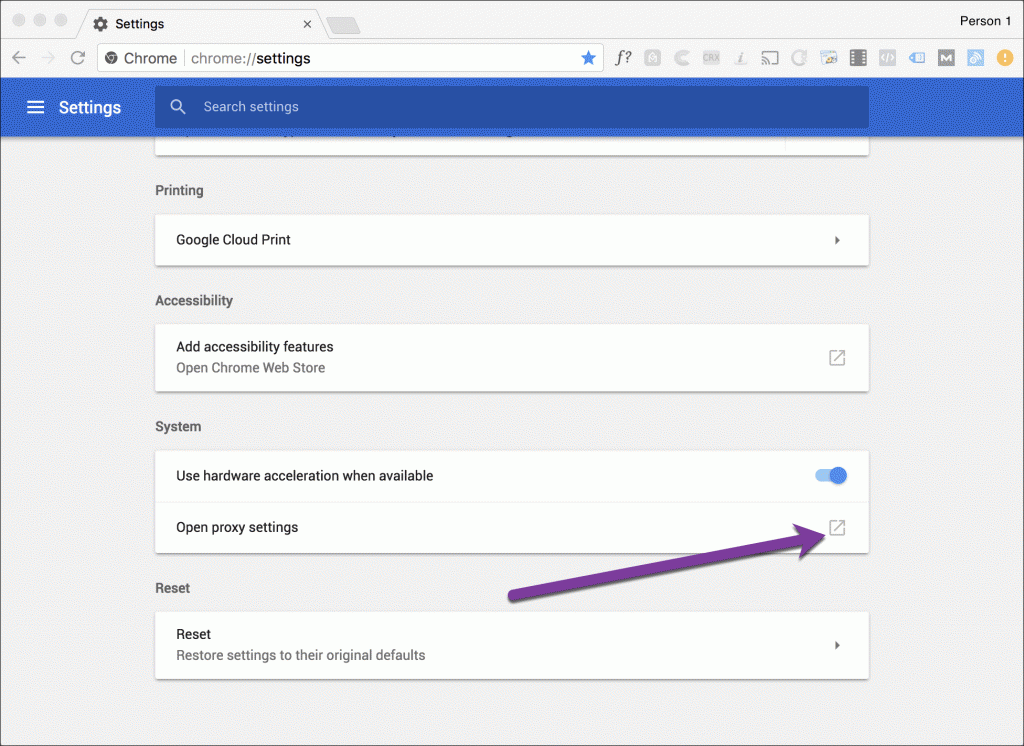Close the Settings tab

tap(307, 24)
